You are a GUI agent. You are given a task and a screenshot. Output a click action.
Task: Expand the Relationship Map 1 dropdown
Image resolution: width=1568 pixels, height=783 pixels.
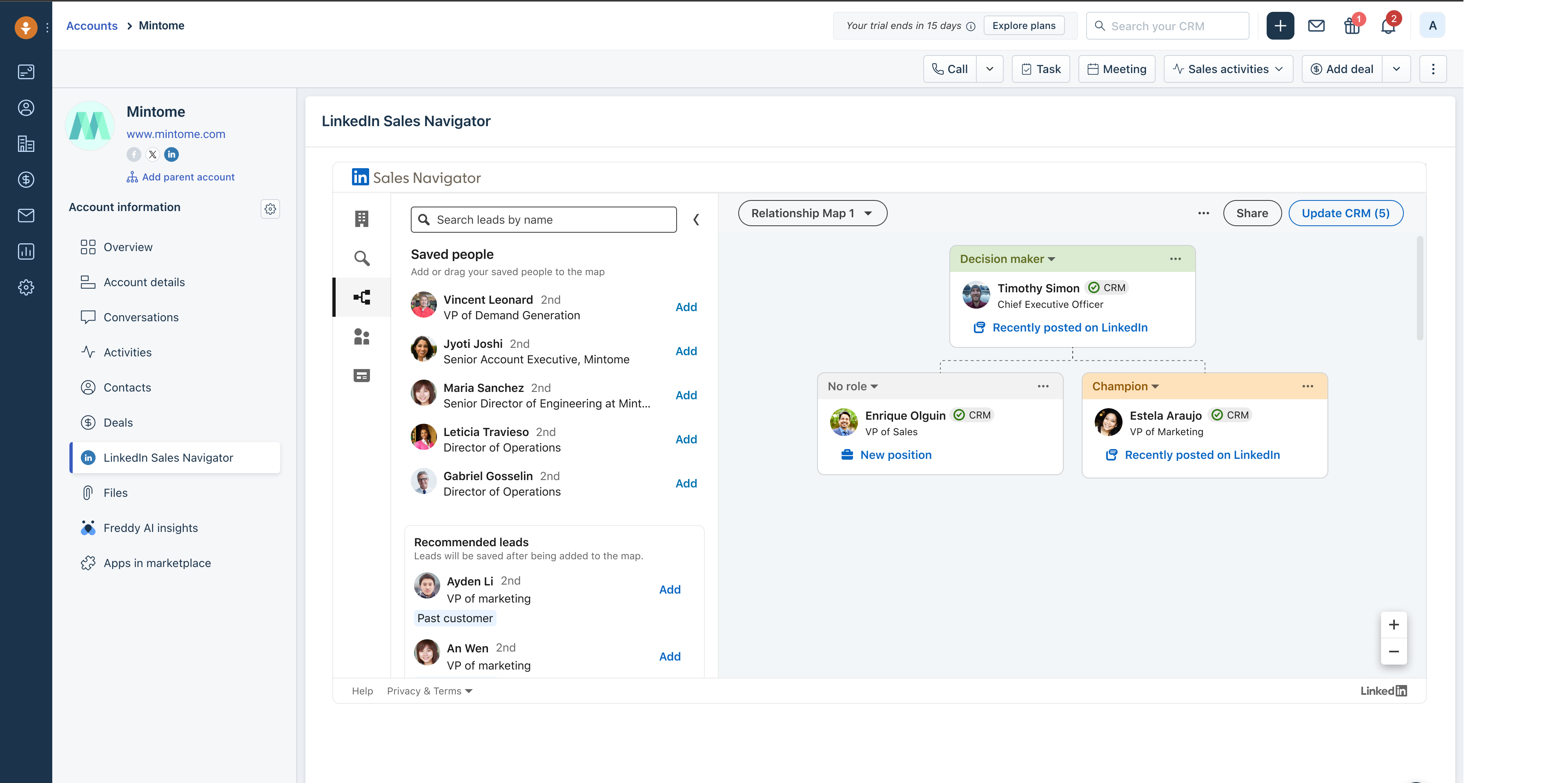coord(812,214)
